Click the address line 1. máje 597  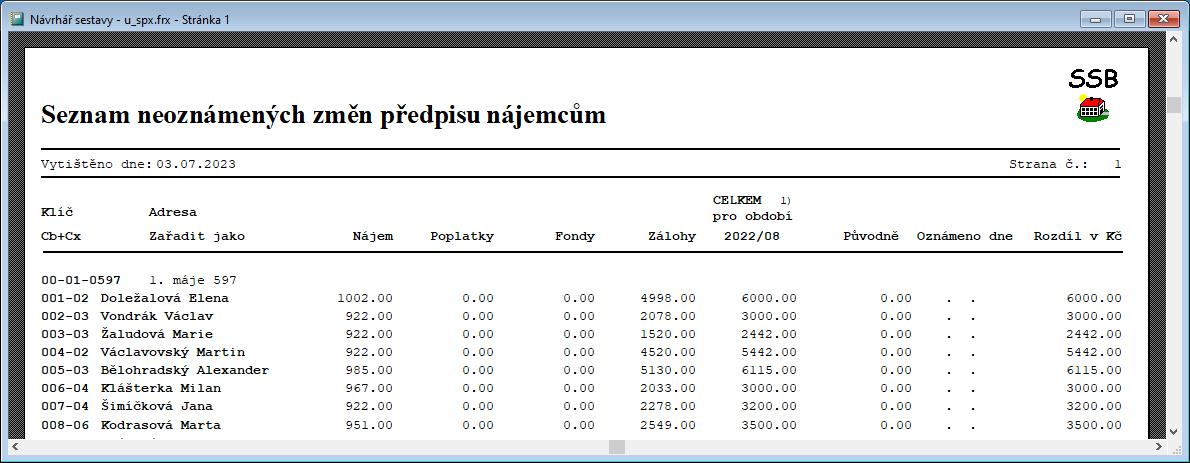192,279
